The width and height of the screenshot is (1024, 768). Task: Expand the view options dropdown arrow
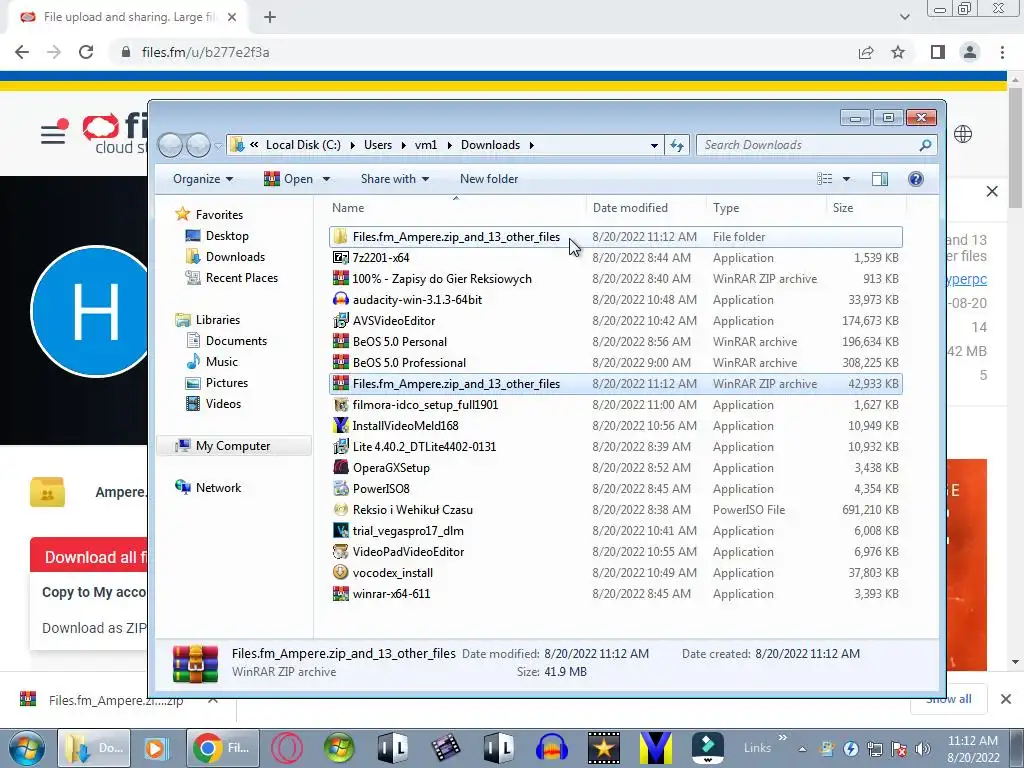[846, 179]
